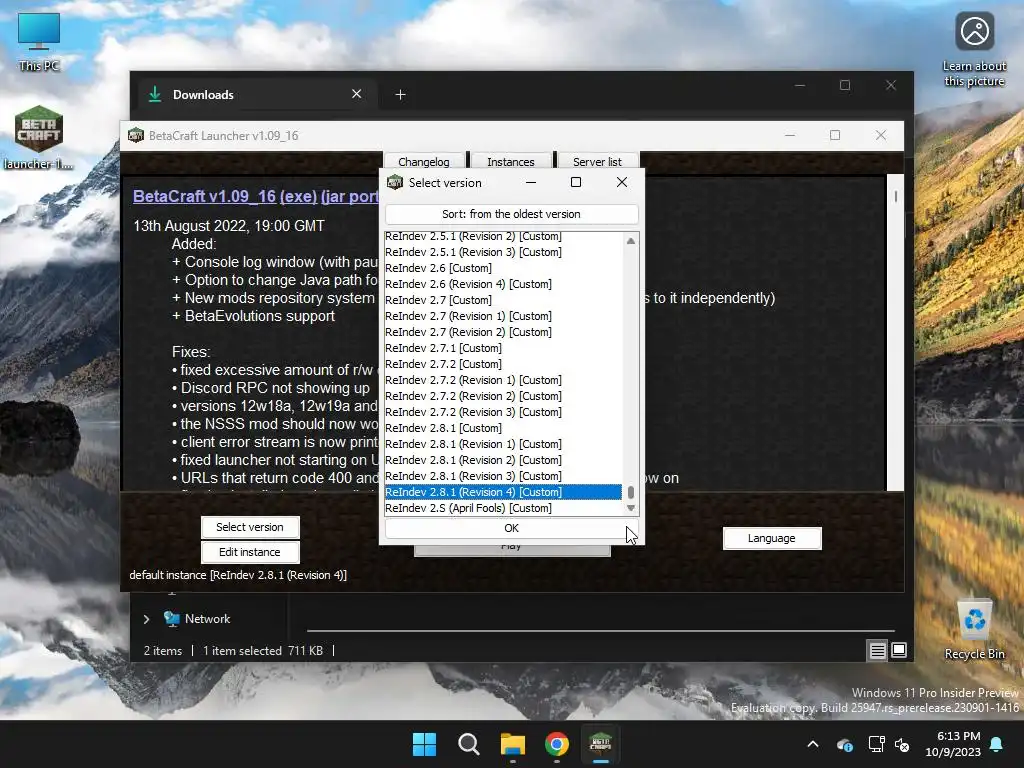Click the version list scroll up arrow
The height and width of the screenshot is (768, 1024).
point(630,241)
